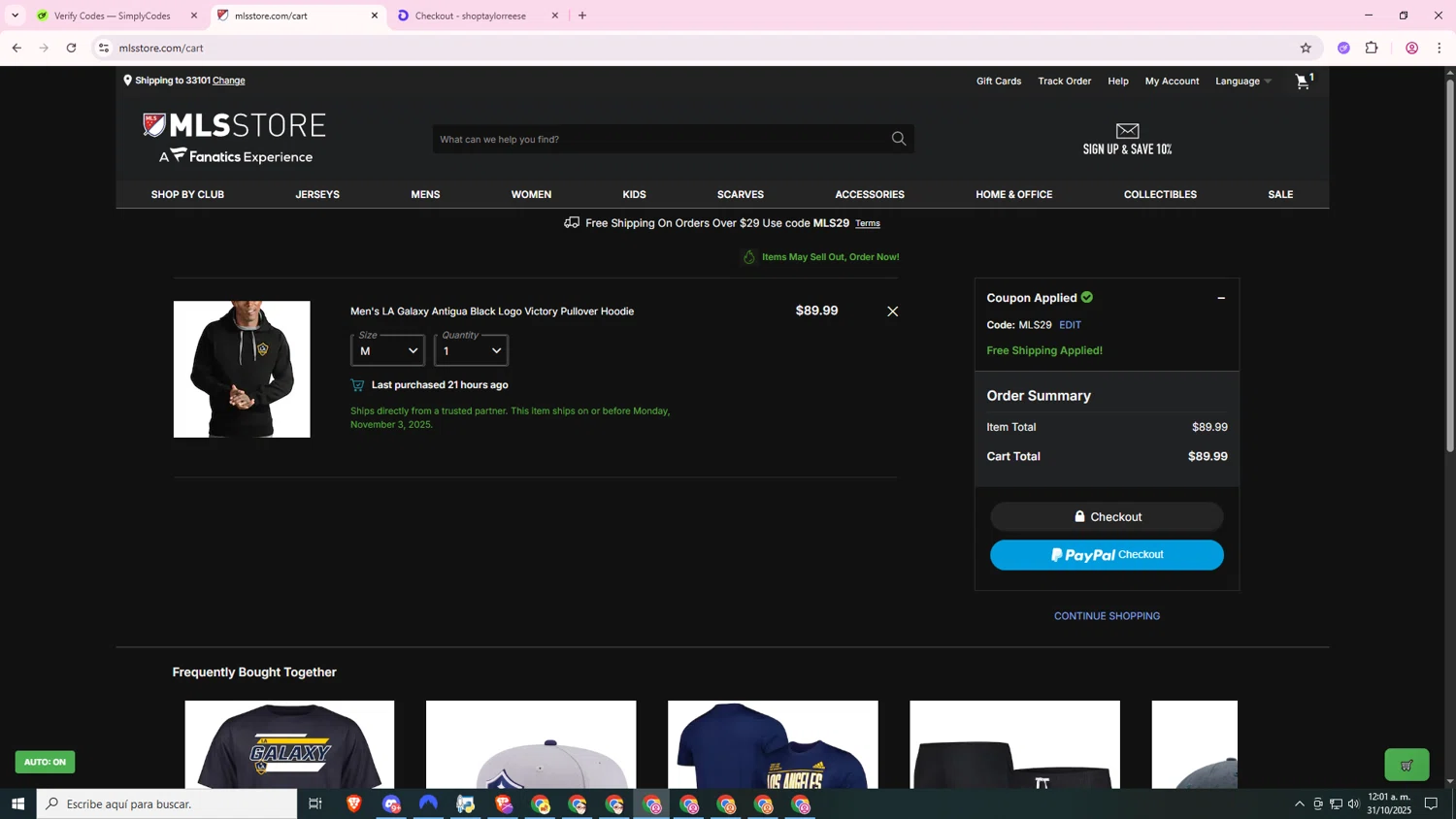Click the search magnifier icon

click(x=899, y=139)
